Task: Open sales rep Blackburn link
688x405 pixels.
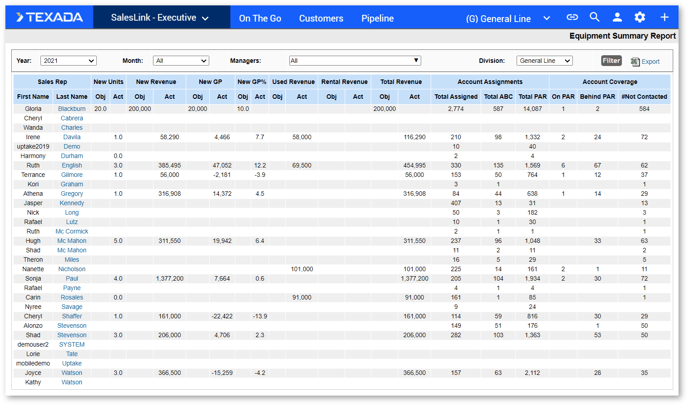Action: click(x=71, y=109)
